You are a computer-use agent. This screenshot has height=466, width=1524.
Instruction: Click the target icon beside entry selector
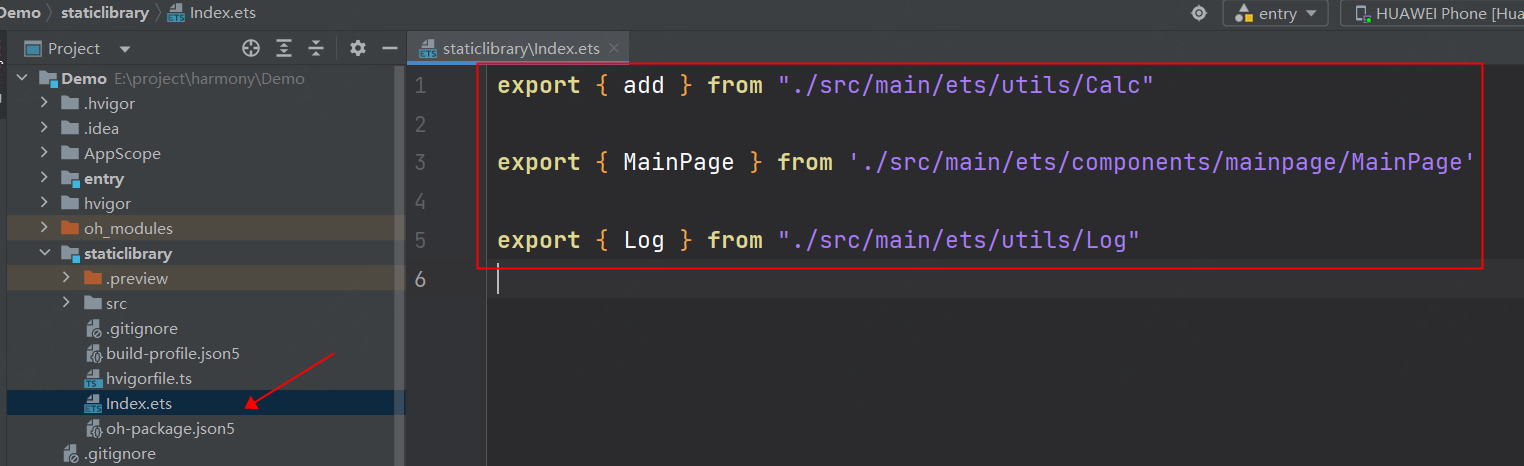pyautogui.click(x=1199, y=13)
